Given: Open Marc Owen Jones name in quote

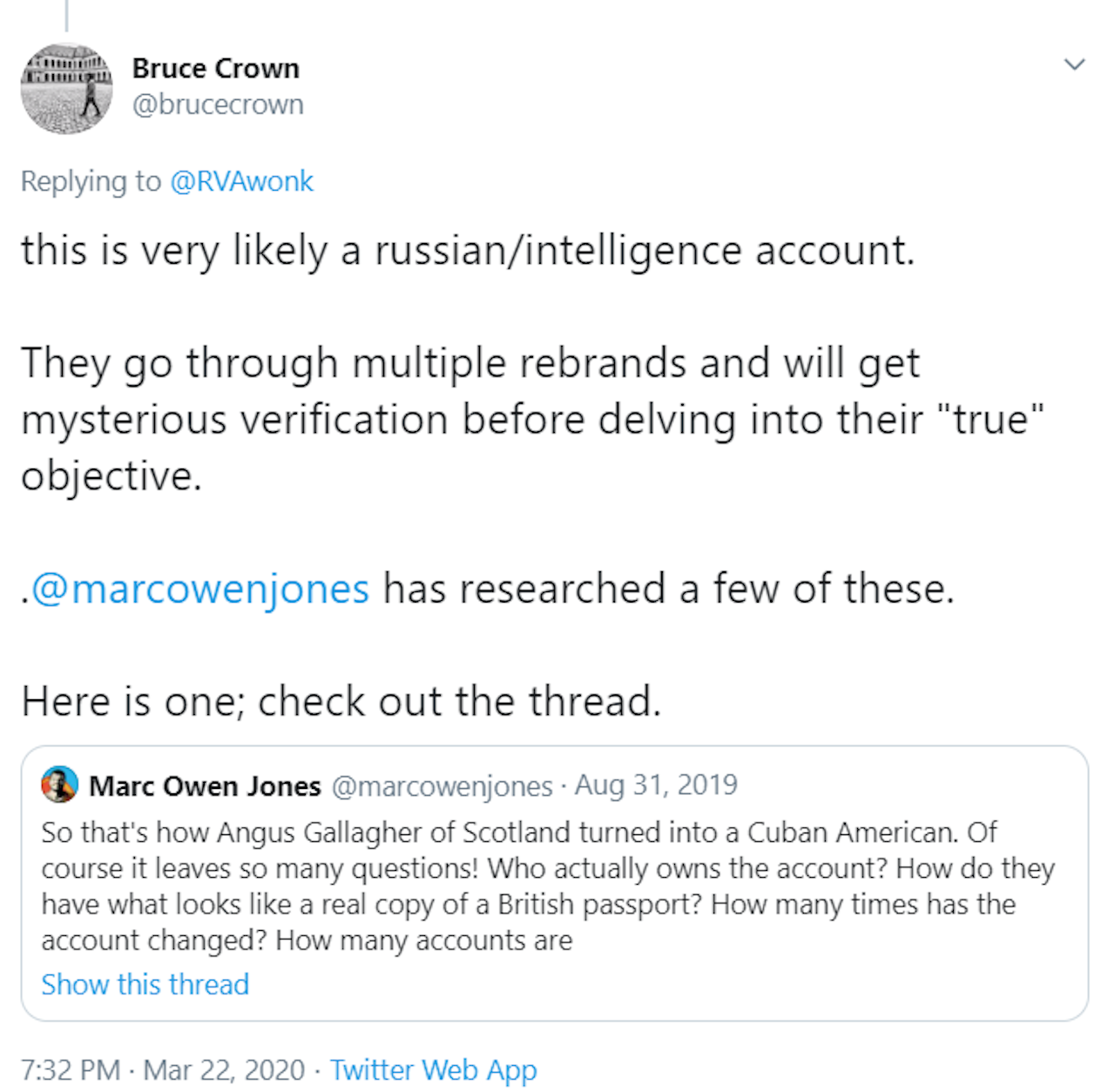Looking at the screenshot, I should pyautogui.click(x=205, y=786).
